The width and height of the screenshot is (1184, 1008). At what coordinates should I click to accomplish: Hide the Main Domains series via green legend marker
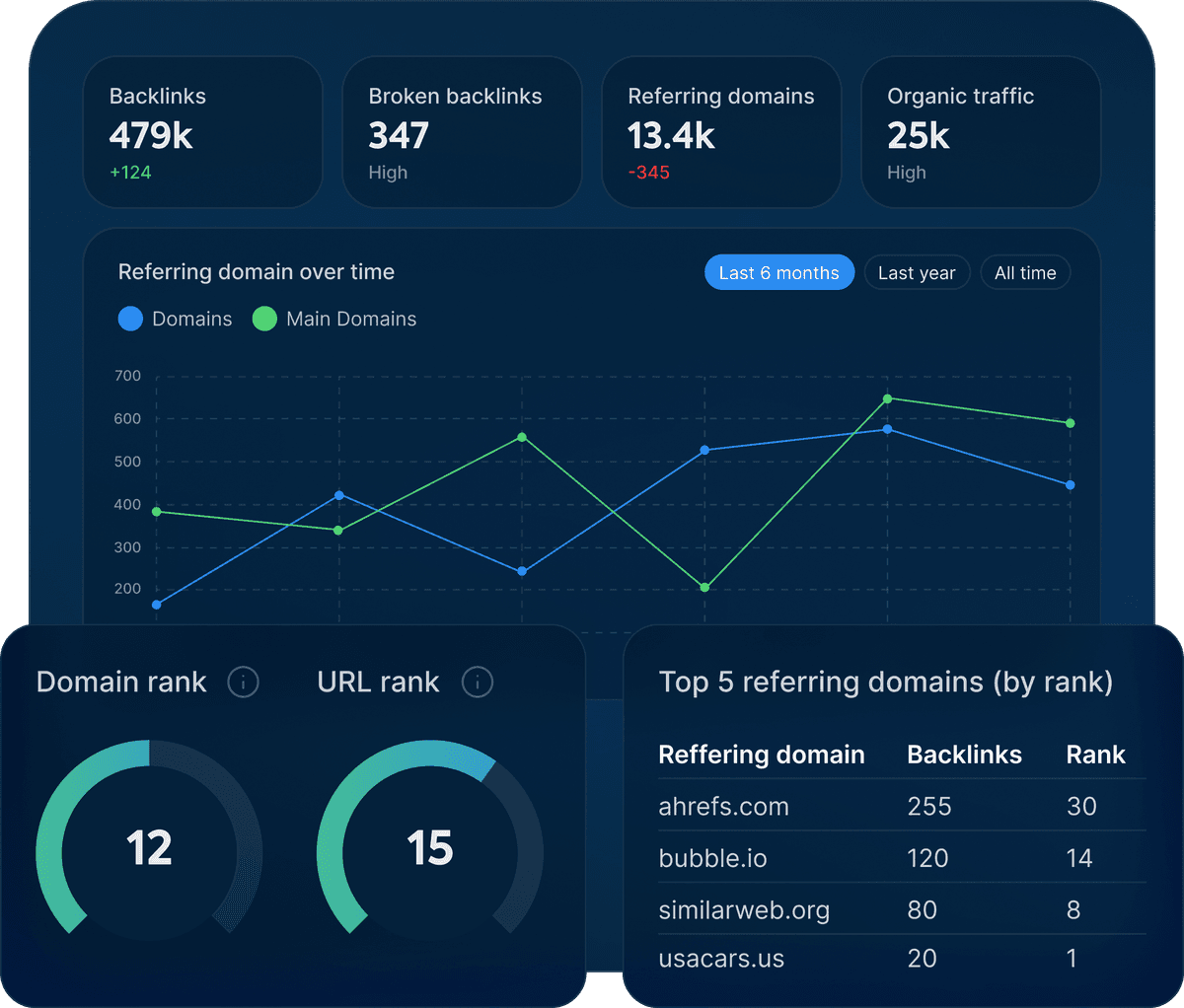point(264,319)
